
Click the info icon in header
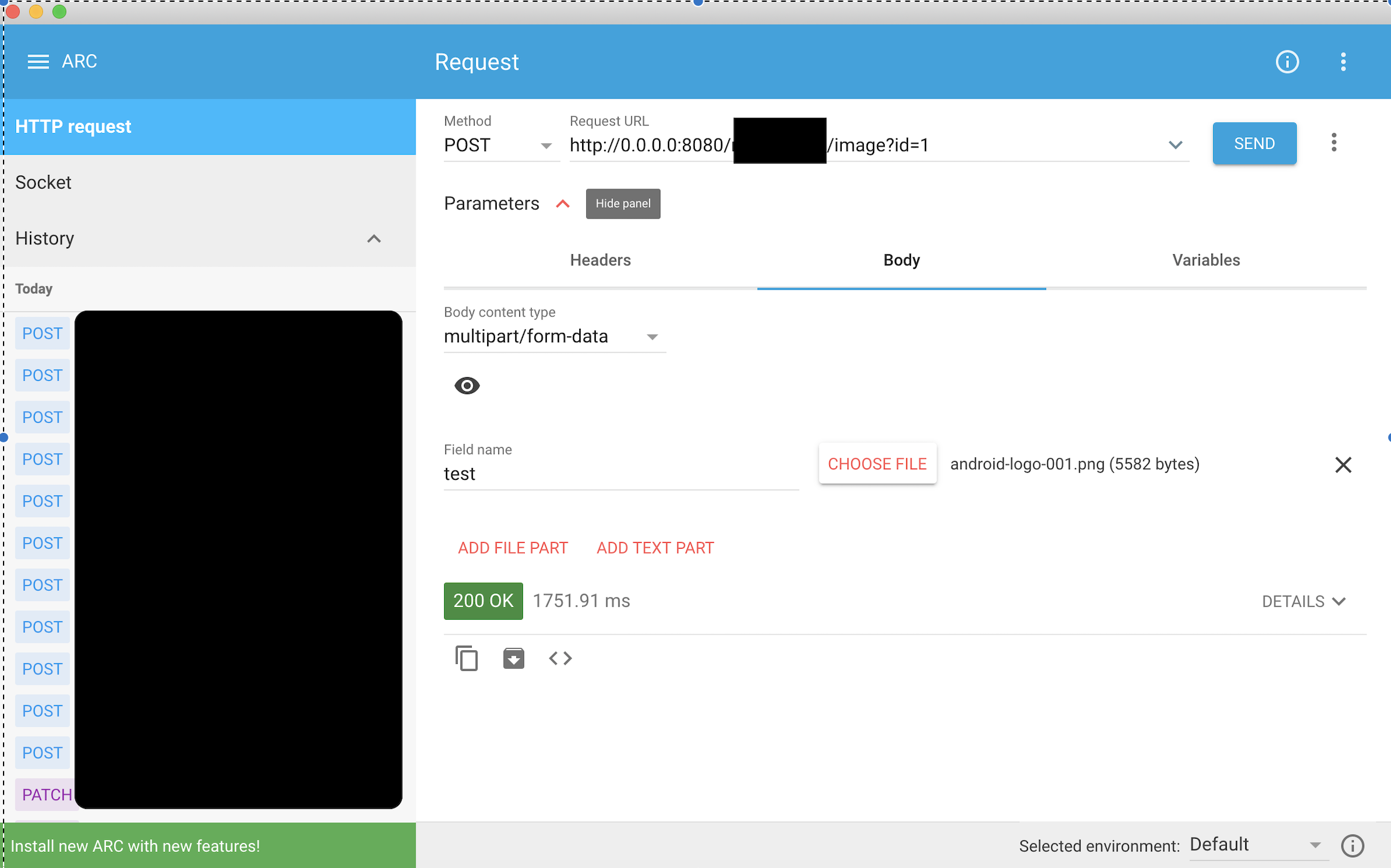(x=1287, y=61)
